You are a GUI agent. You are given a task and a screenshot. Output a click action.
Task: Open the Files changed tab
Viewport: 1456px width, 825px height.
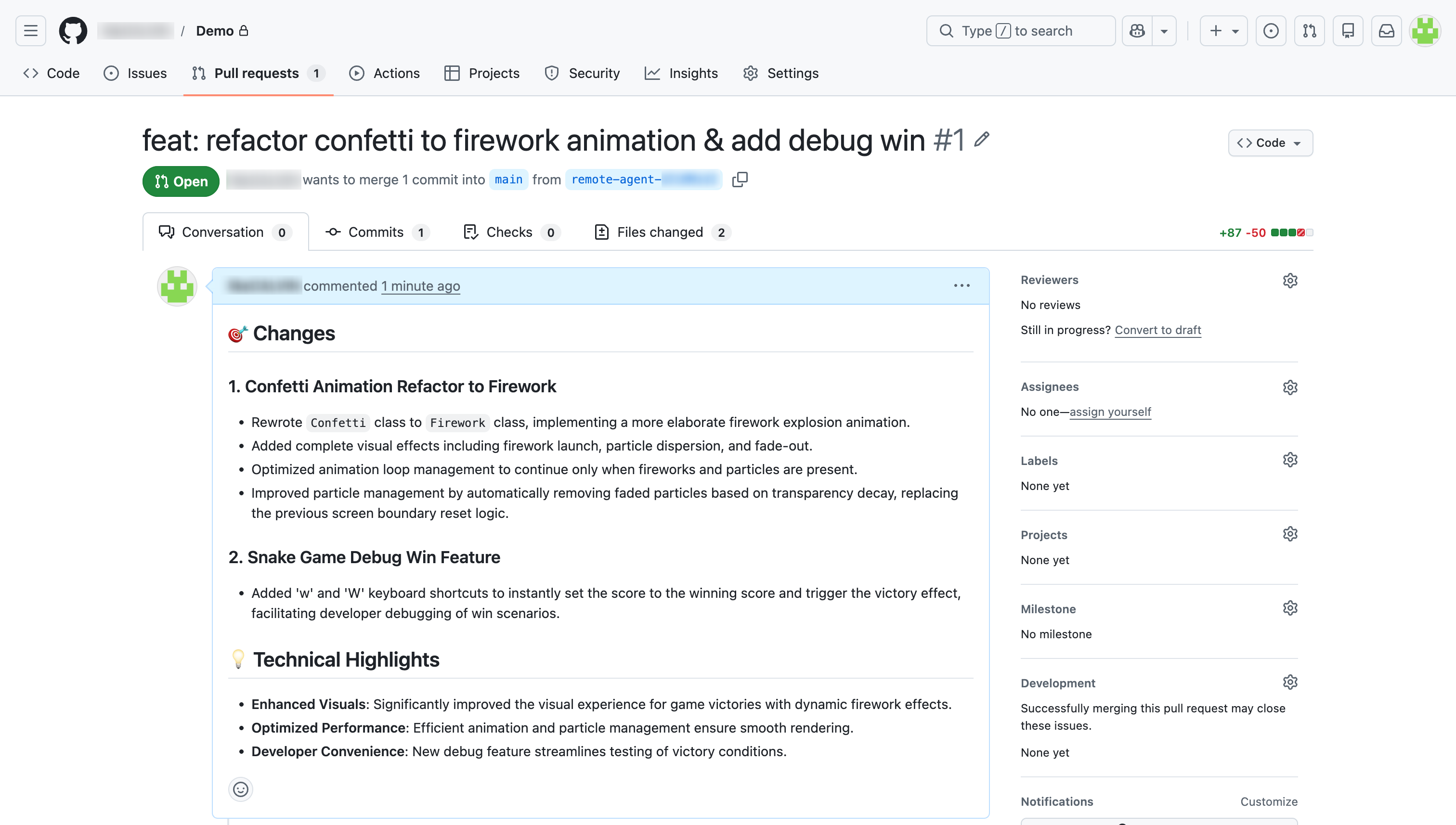pos(663,232)
